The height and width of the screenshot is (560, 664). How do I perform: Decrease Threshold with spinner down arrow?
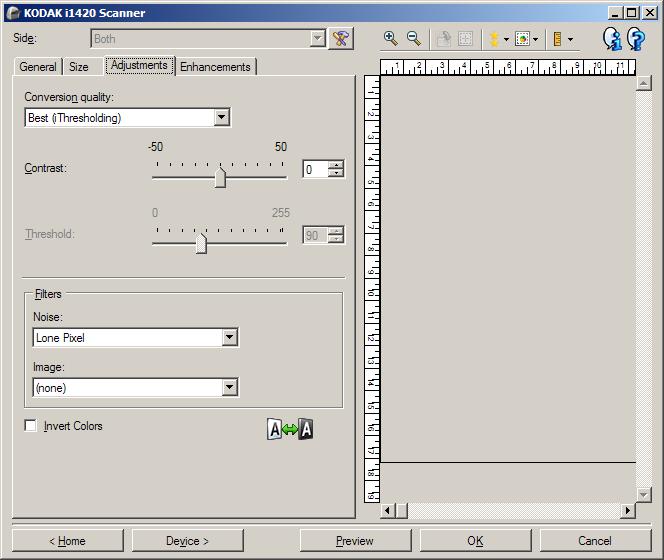336,239
